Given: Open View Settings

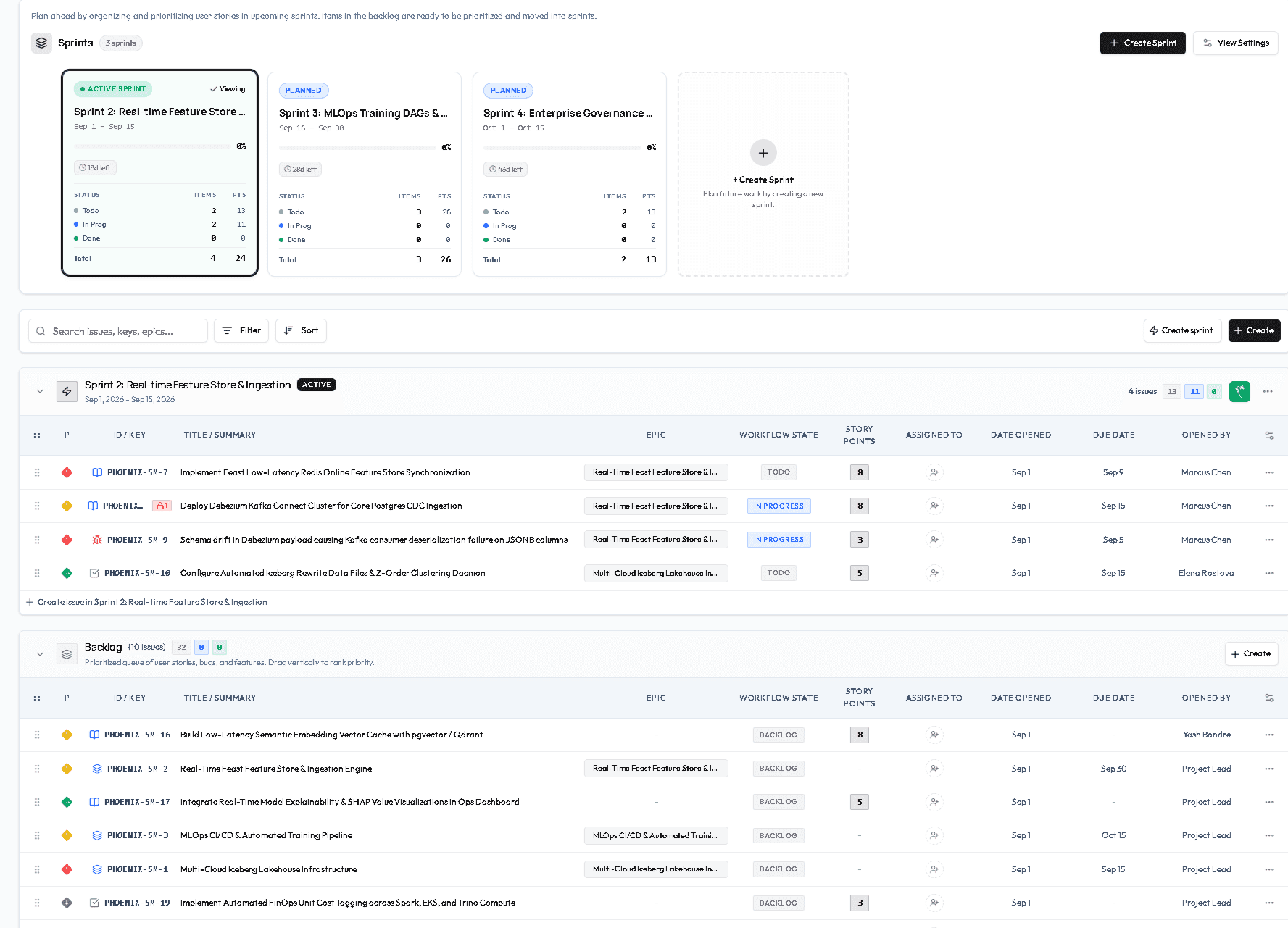Looking at the screenshot, I should click(1236, 43).
